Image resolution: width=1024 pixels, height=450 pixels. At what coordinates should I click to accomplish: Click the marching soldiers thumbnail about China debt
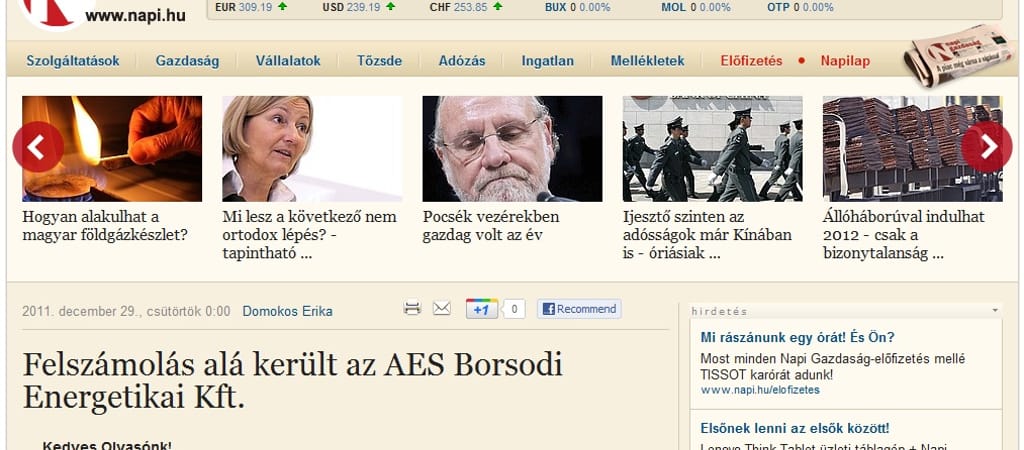pos(712,148)
